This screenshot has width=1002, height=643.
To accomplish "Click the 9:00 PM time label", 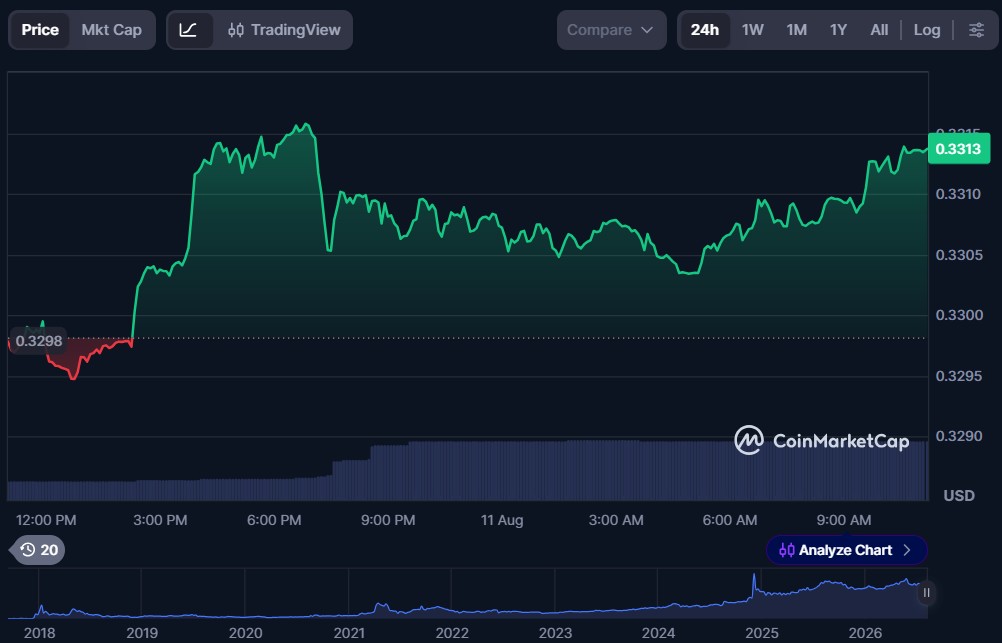I will (x=388, y=520).
